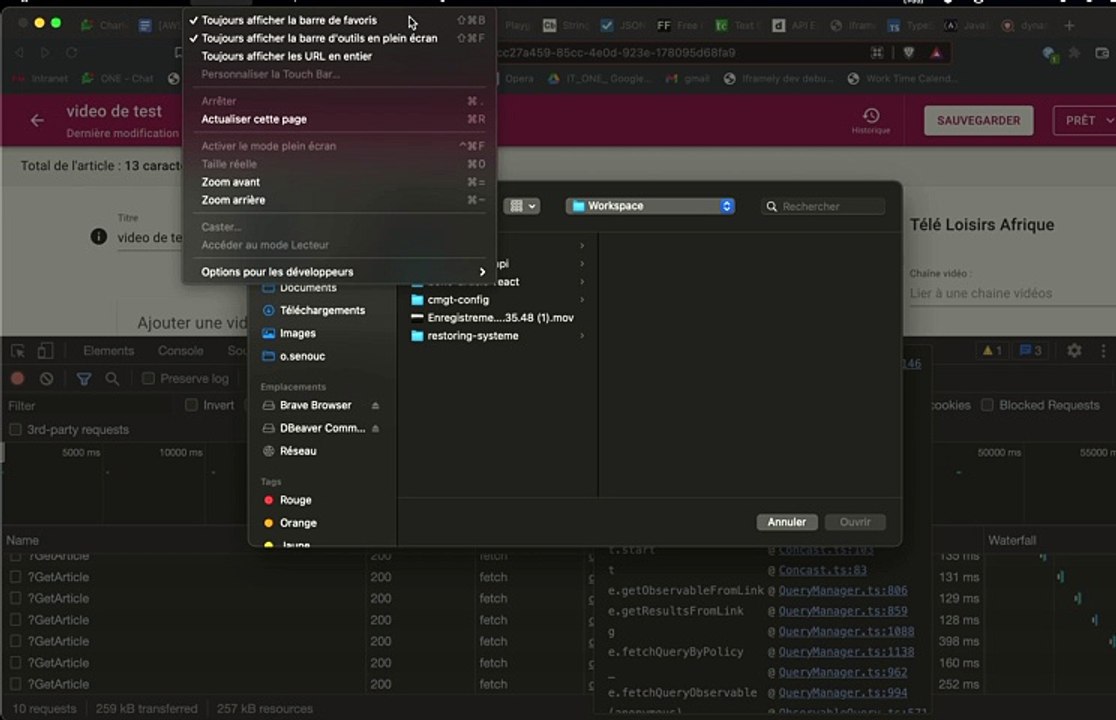
Task: Click the Lier à une chaine vidéos field
Action: (x=1011, y=293)
